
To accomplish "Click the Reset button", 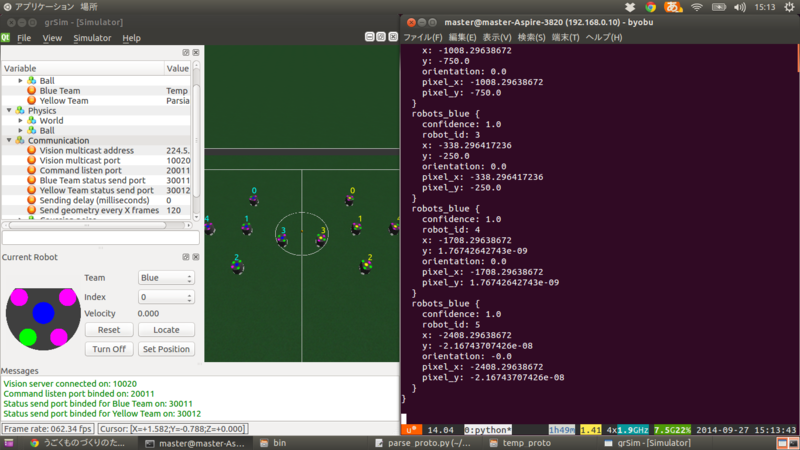I will 109,330.
